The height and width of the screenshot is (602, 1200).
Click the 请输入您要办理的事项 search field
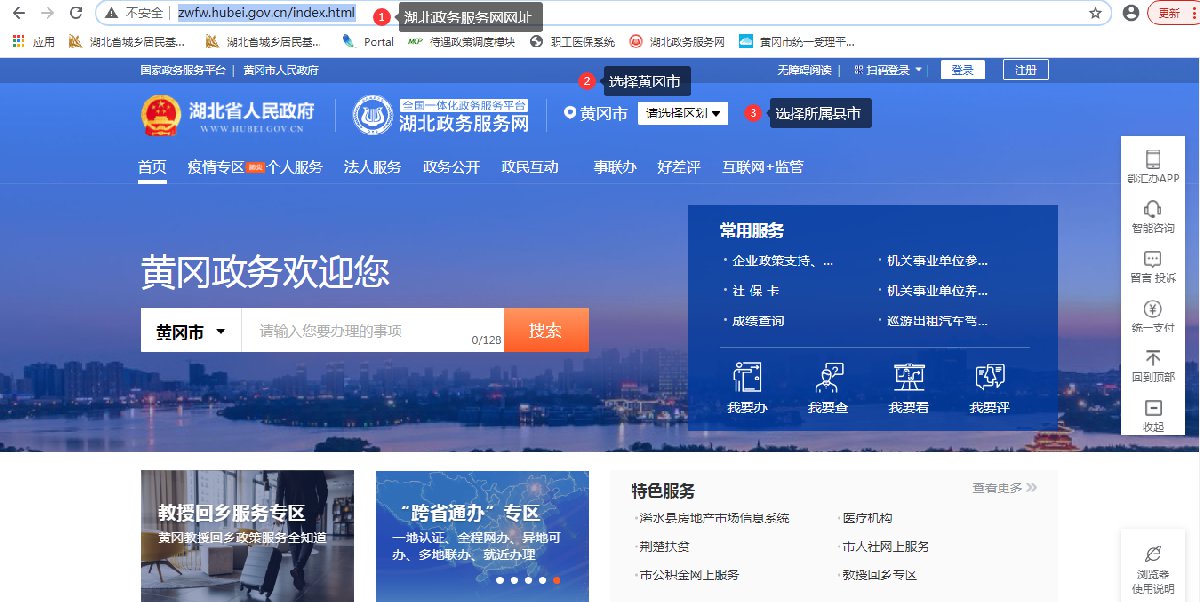pos(372,331)
